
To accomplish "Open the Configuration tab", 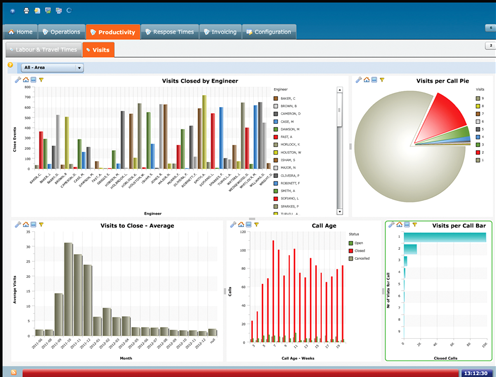I will 269,32.
